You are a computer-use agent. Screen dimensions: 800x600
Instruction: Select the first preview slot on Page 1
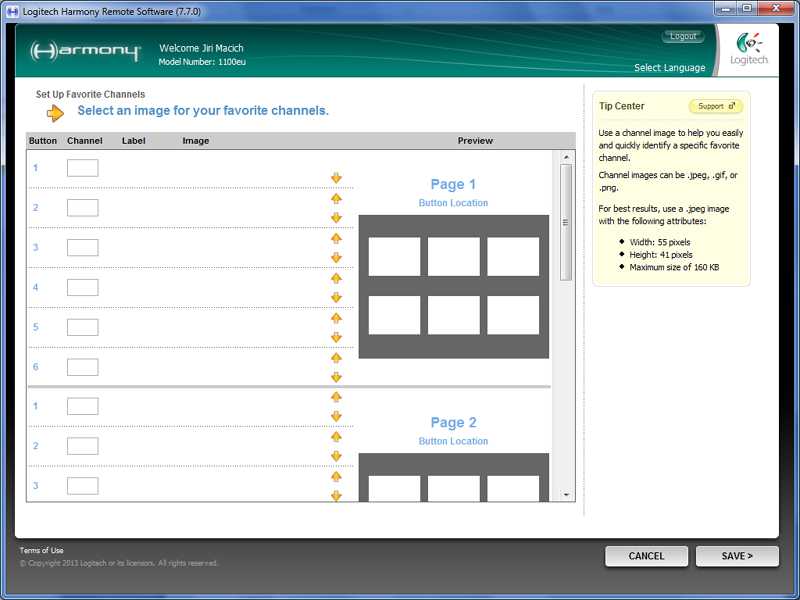(x=394, y=257)
